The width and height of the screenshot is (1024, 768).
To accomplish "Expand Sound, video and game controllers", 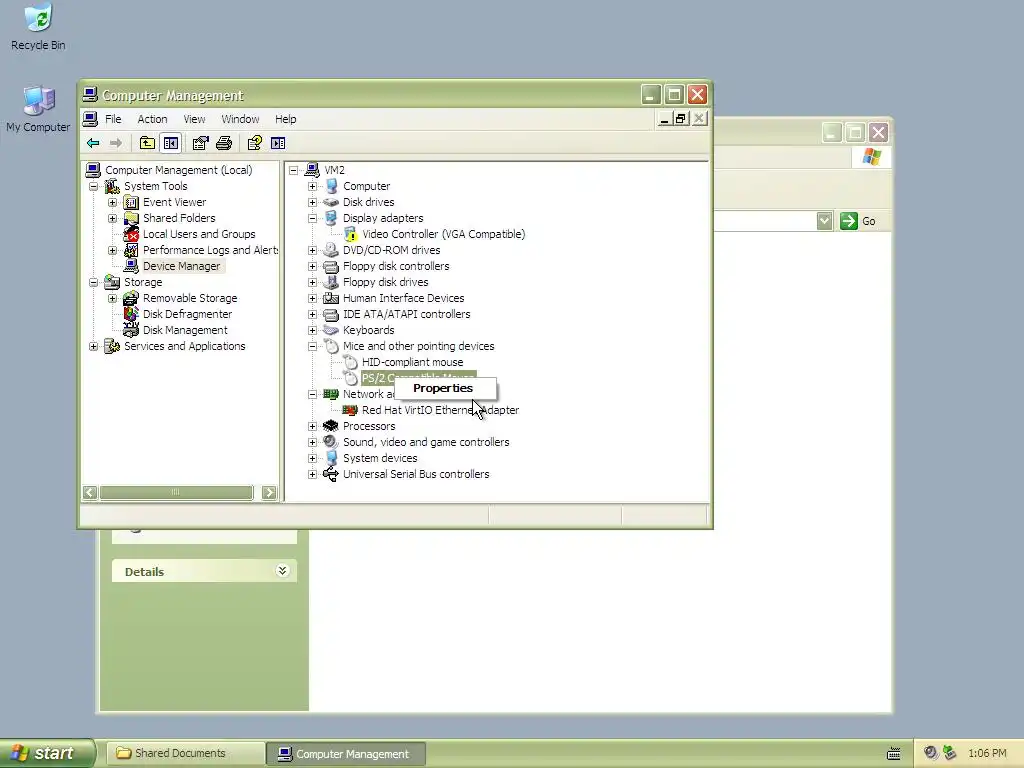I will (312, 442).
